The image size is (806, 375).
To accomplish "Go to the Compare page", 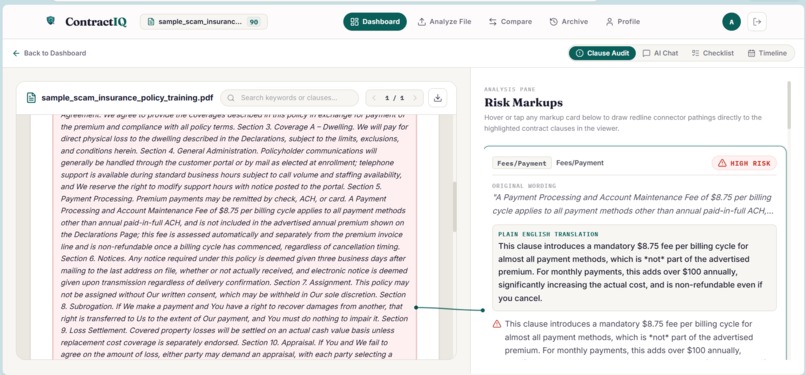I will click(510, 22).
